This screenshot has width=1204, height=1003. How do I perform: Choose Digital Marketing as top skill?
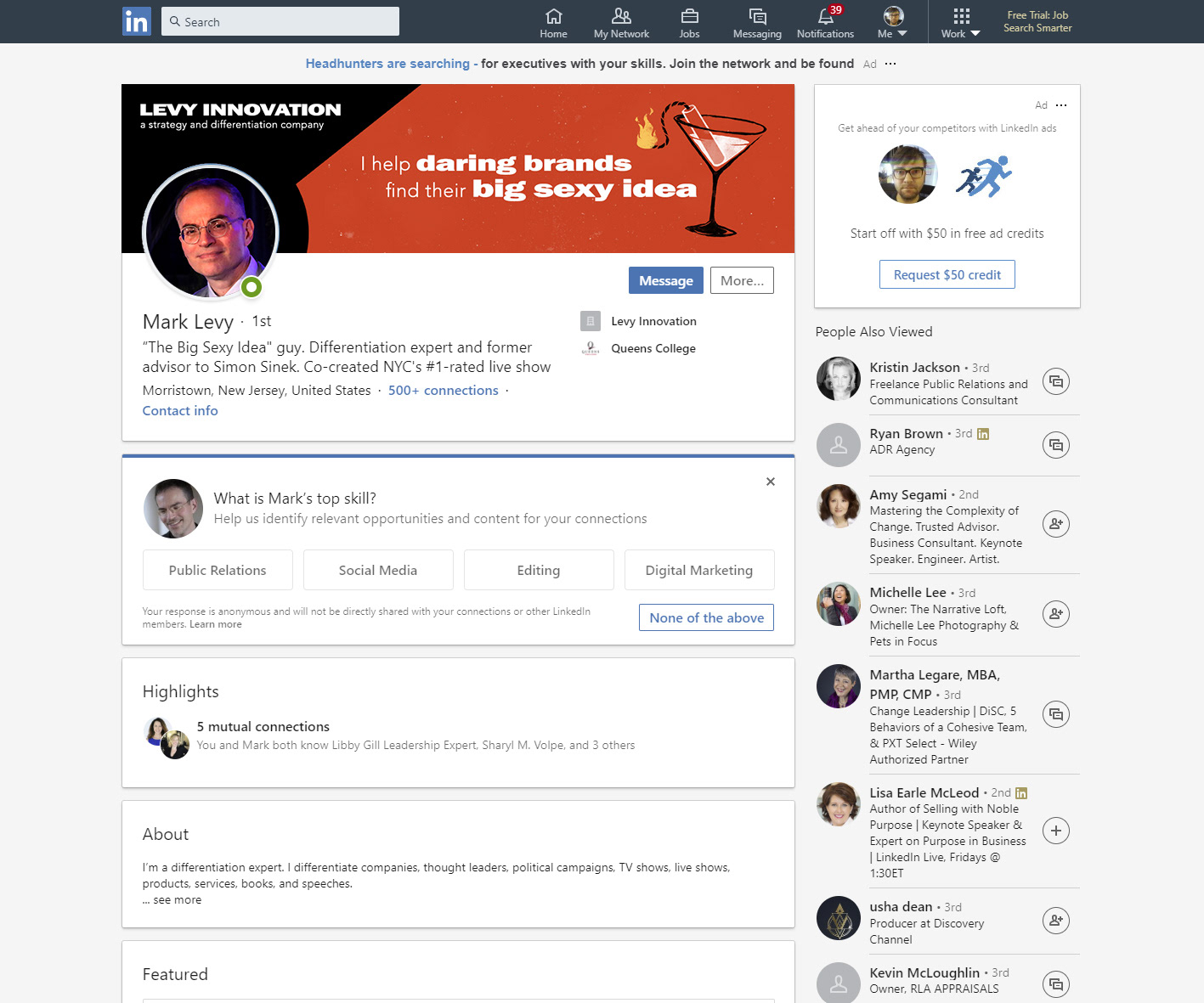pos(699,570)
